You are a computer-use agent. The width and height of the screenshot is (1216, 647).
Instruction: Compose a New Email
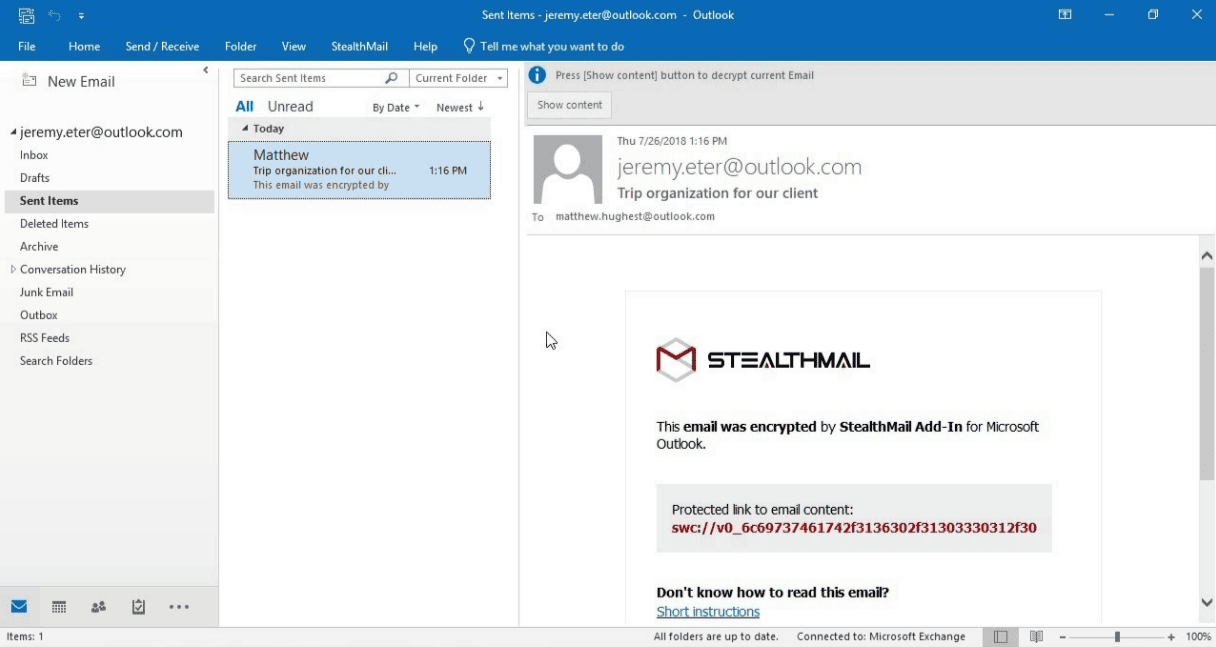tap(68, 81)
